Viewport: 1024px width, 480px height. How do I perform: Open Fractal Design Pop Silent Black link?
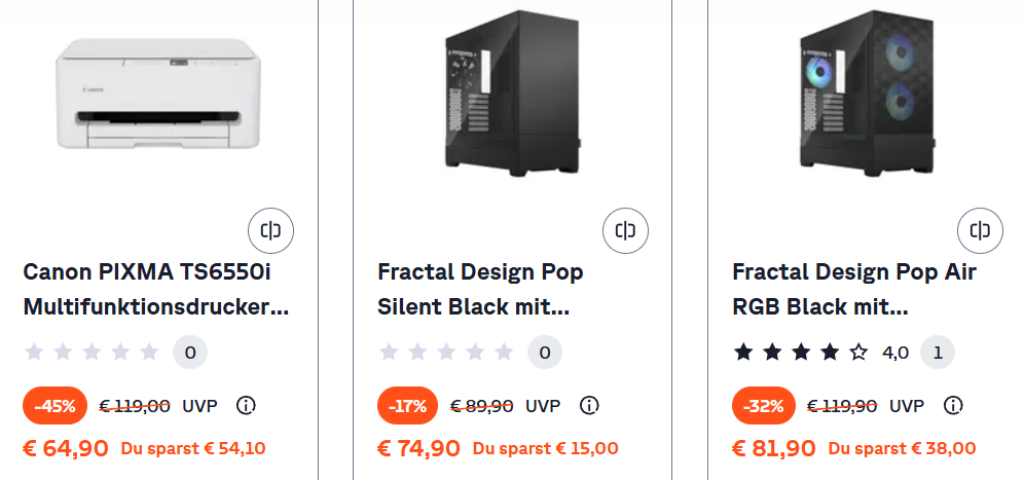[480, 290]
